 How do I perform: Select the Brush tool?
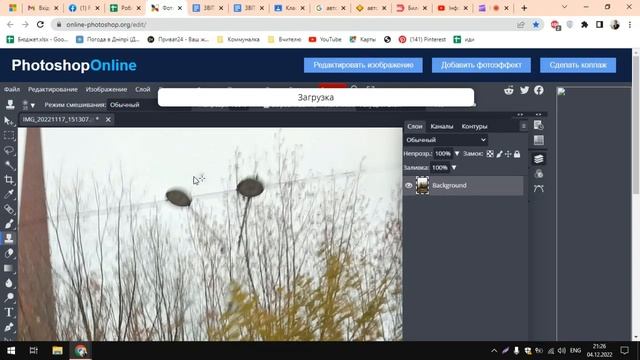coord(9,224)
